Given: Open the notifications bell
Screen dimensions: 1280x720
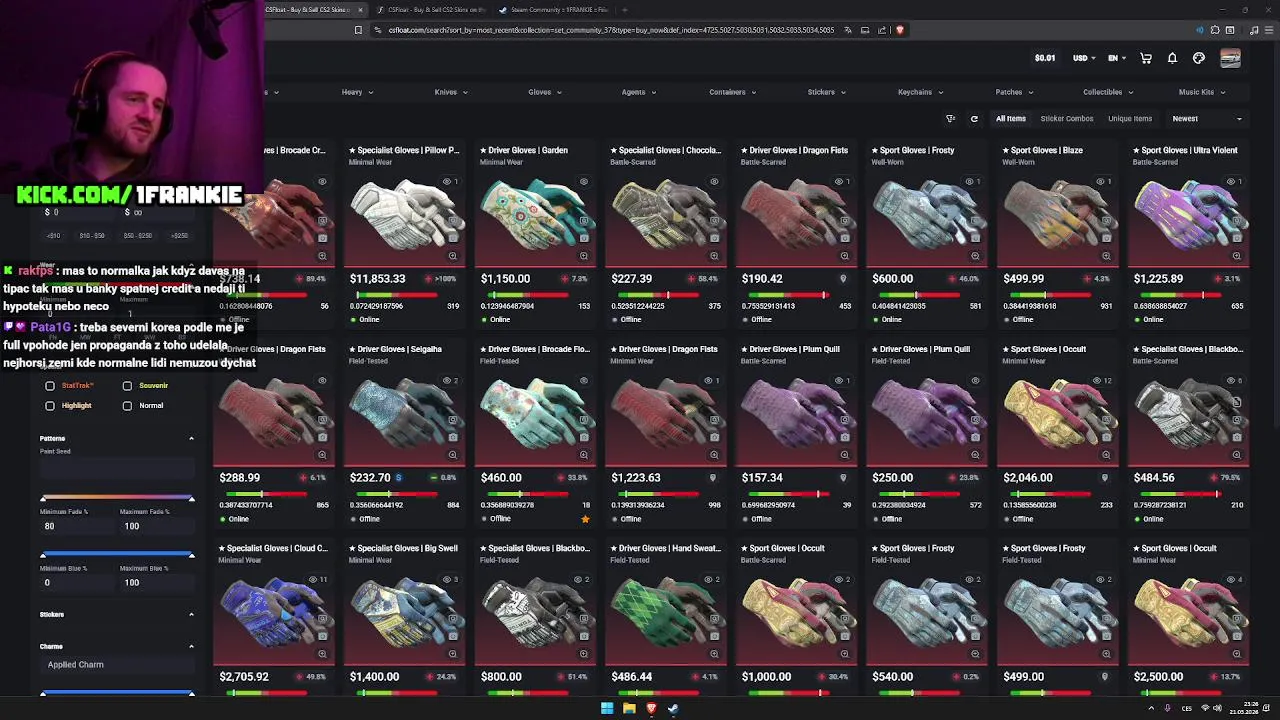Looking at the screenshot, I should tap(1172, 58).
